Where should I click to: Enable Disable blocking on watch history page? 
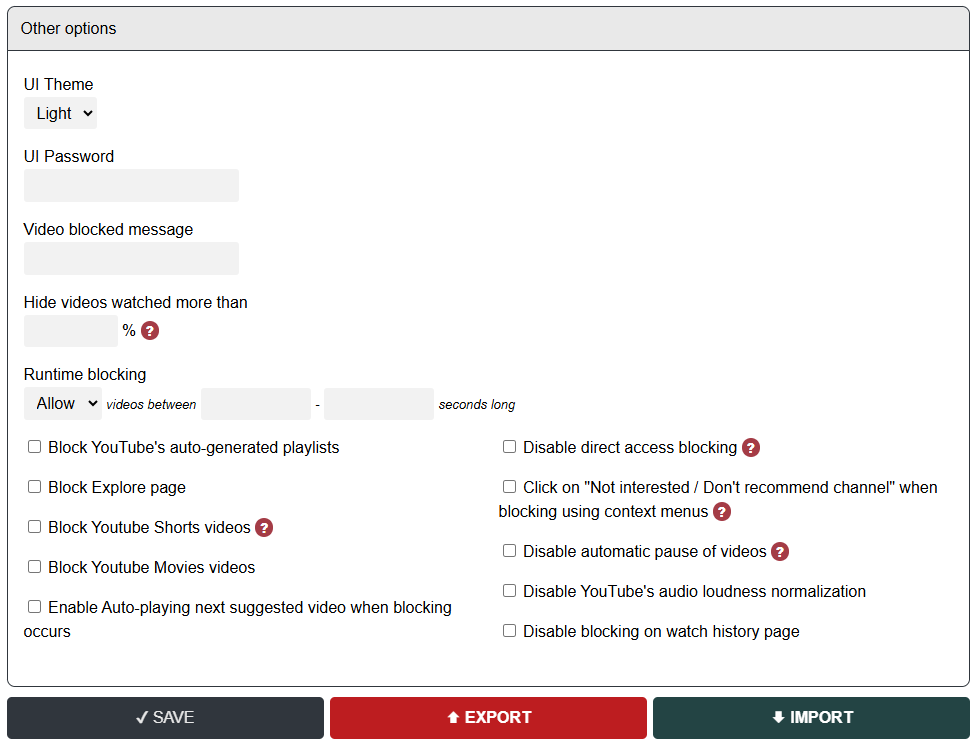click(510, 631)
